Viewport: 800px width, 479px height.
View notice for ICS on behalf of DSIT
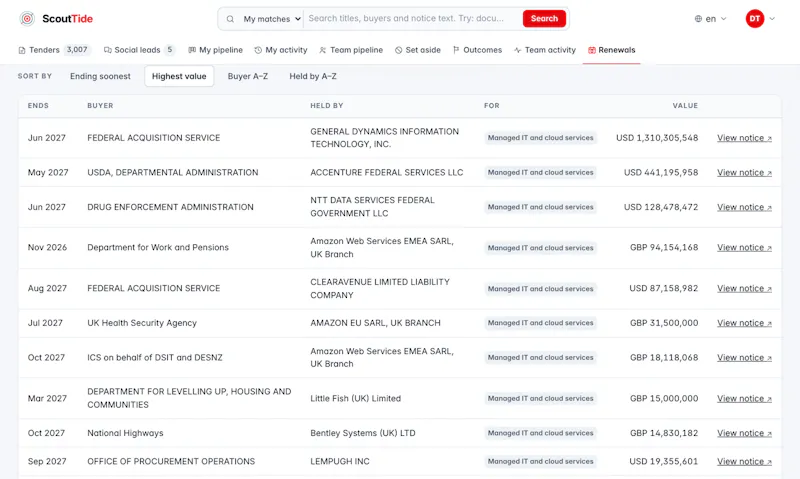tap(744, 358)
